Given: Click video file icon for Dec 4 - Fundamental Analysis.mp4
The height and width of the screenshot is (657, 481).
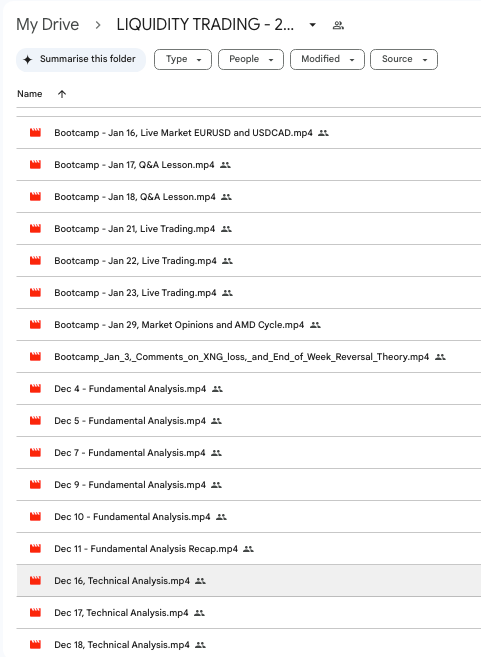Looking at the screenshot, I should point(36,389).
